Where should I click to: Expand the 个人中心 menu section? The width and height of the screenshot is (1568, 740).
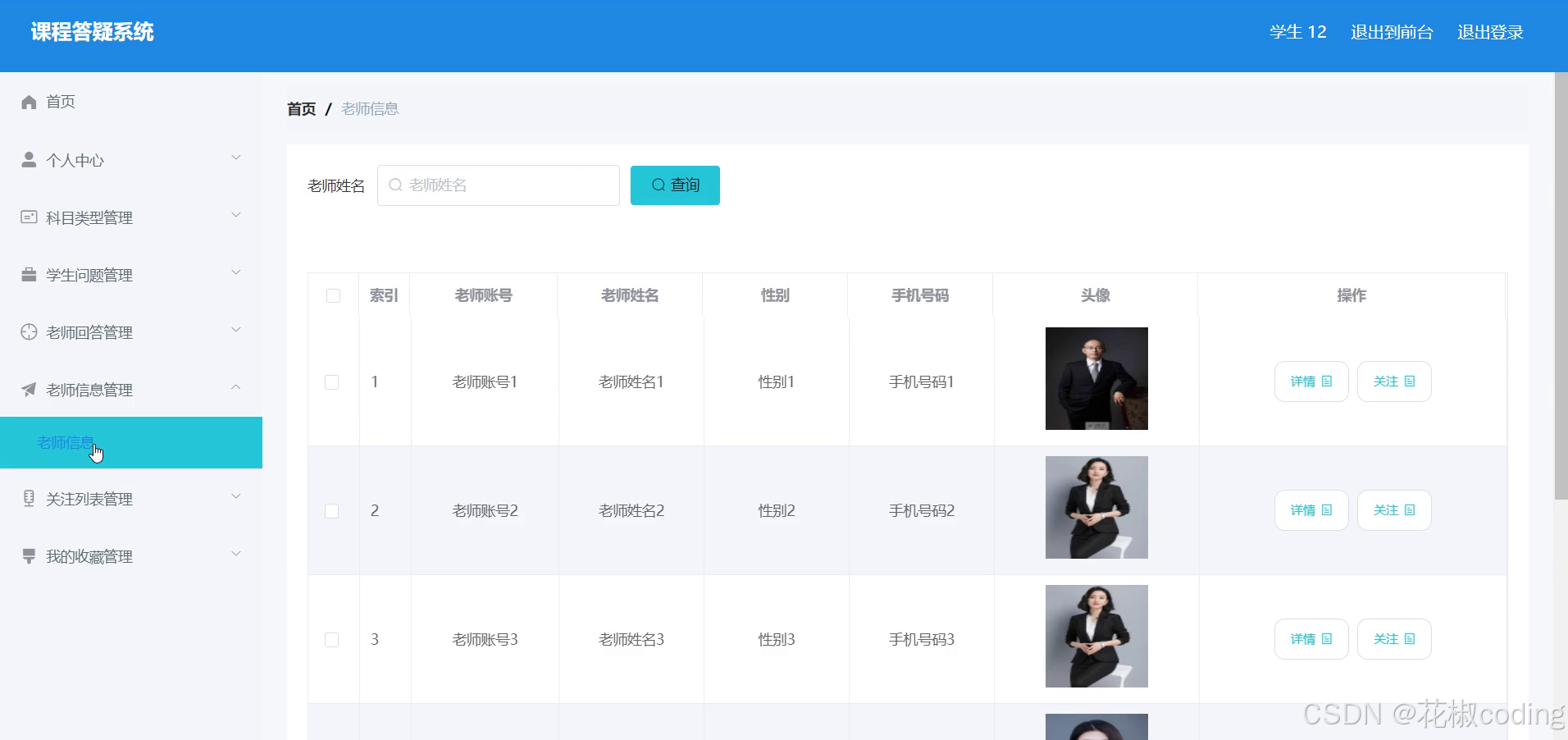click(236, 158)
